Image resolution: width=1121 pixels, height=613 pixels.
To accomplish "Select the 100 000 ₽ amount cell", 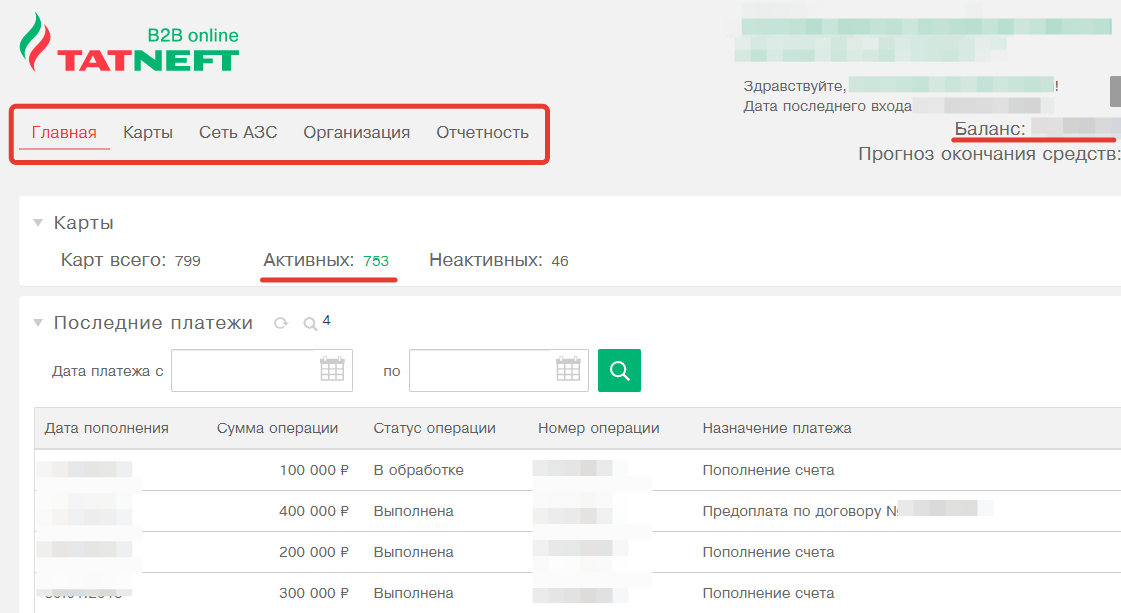I will (314, 470).
